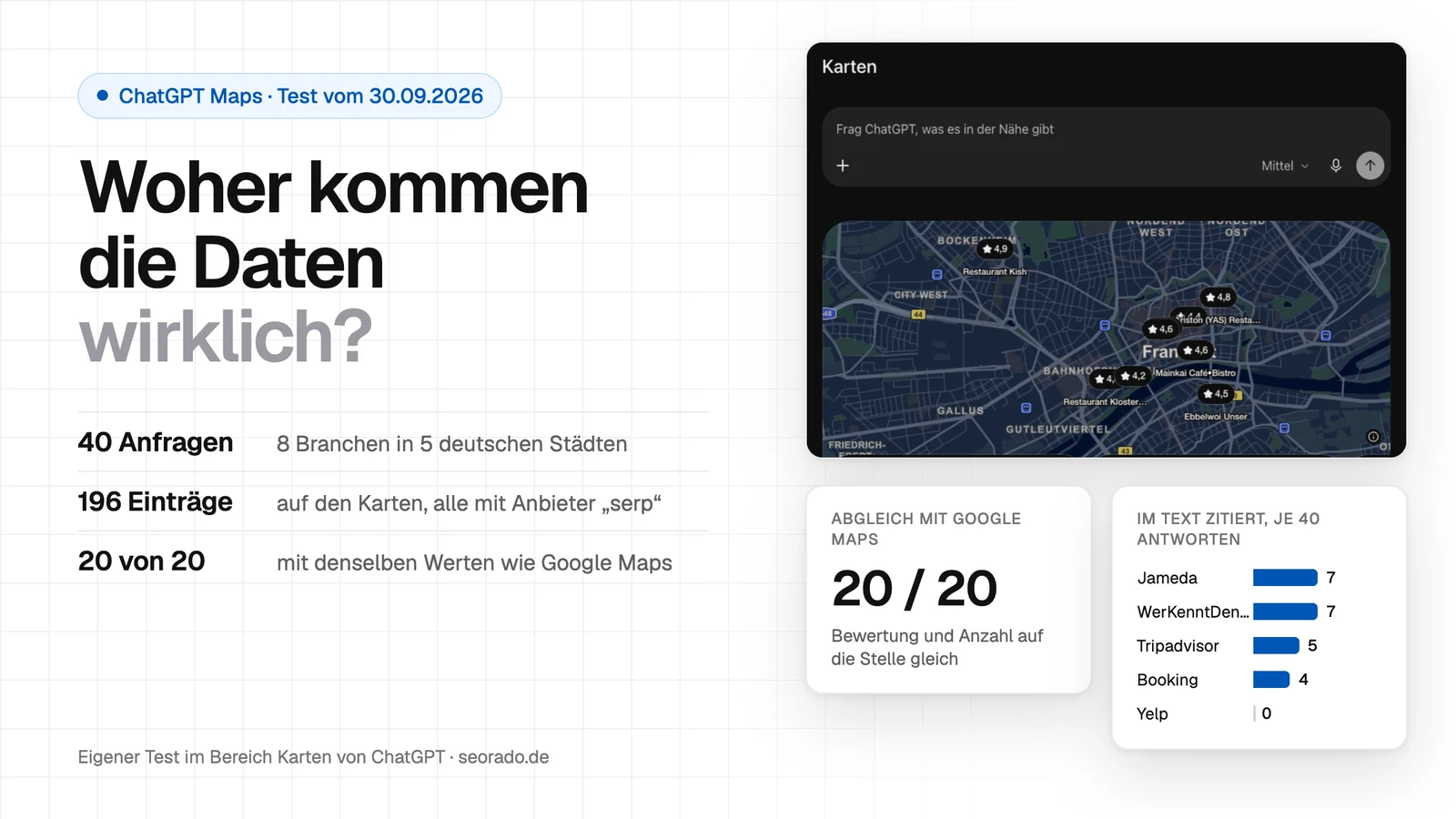Screen dimensions: 1456x819
Task: Click the 'IM TEXT ZITIERT, JE 40 ANTWORTEN' heading
Action: (x=1228, y=529)
